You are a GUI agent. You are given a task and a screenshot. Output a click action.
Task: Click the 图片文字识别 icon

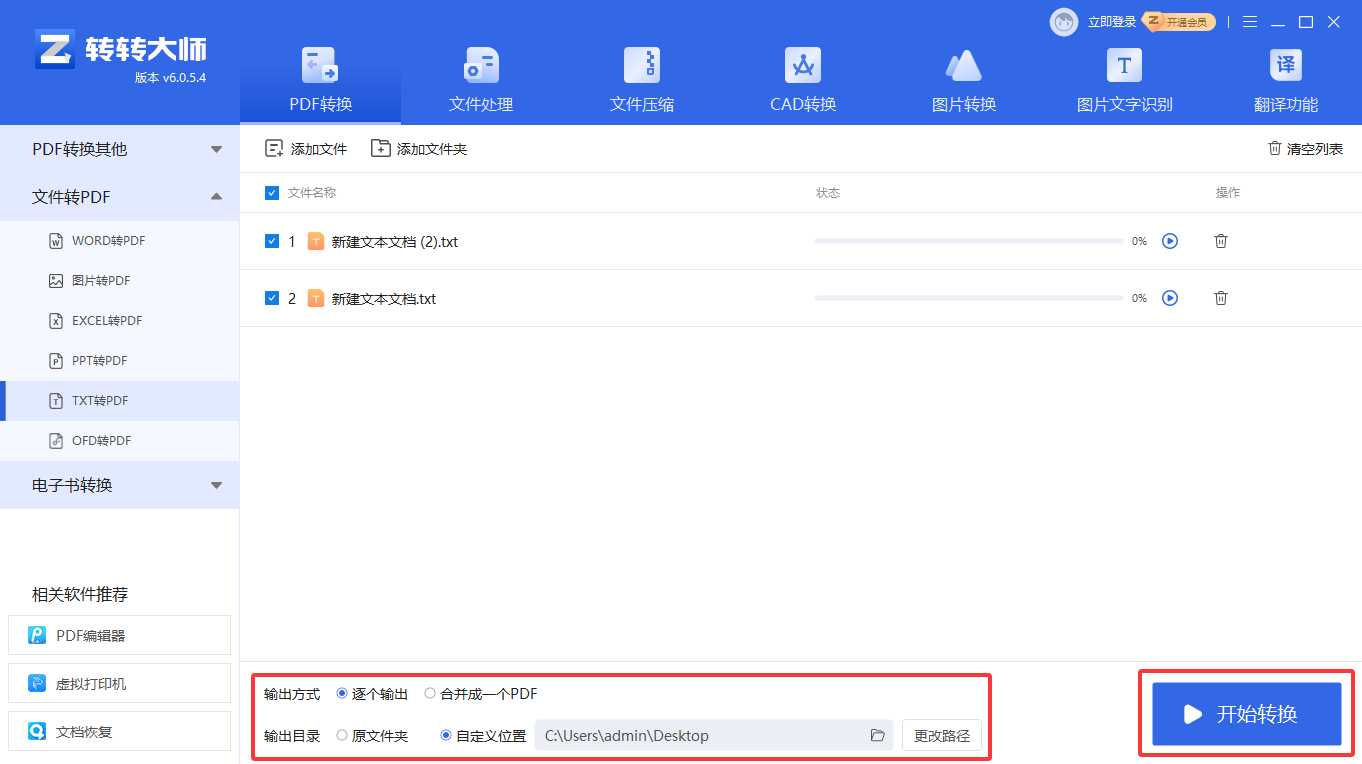[x=1124, y=66]
